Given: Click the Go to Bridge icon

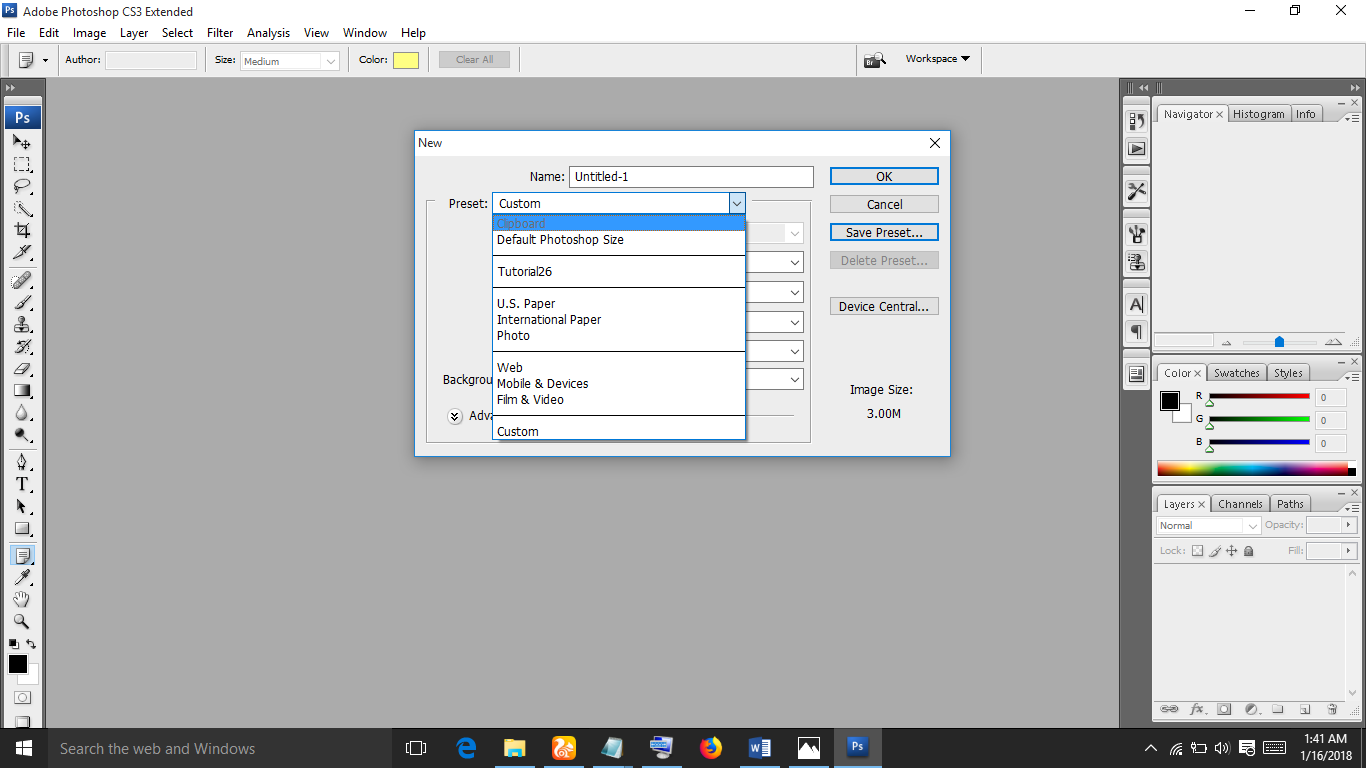Looking at the screenshot, I should coord(875,60).
